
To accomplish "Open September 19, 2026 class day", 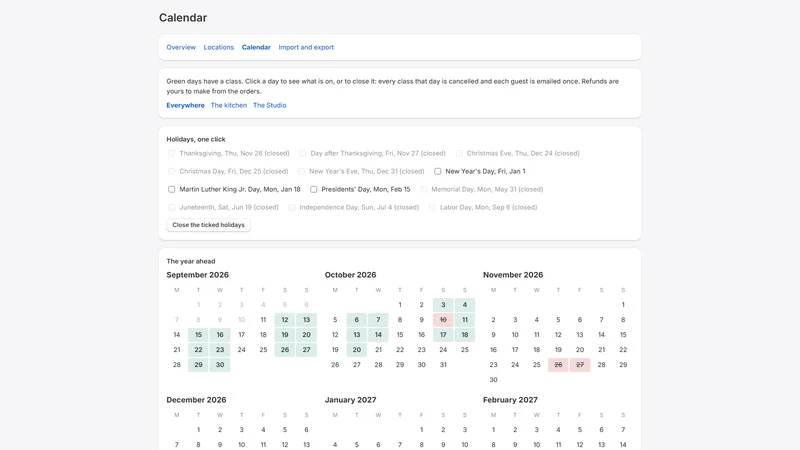I will 285,335.
